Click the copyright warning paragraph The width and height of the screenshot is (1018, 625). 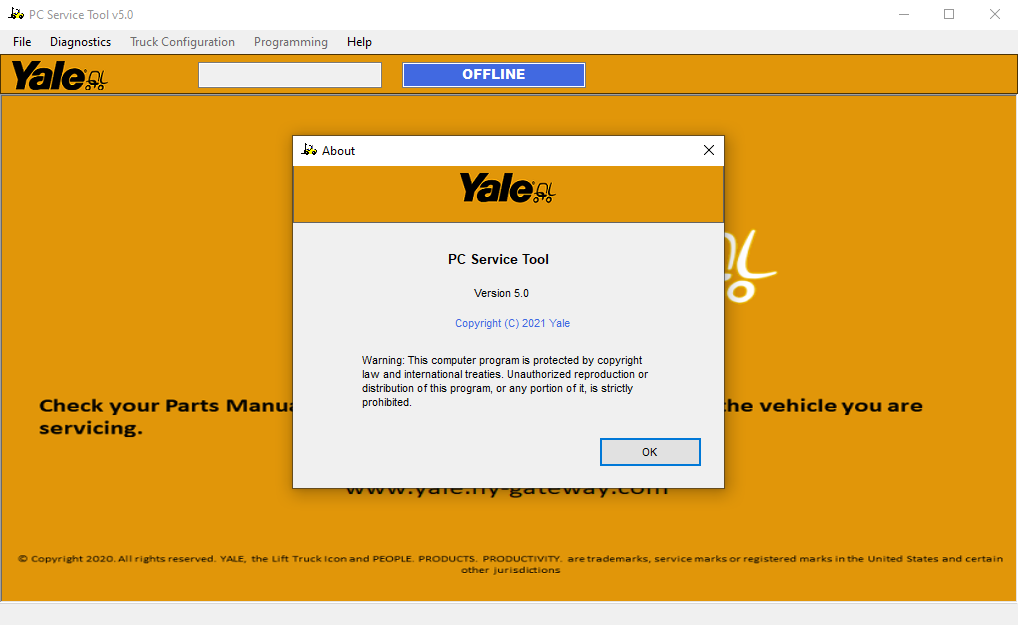pos(504,381)
